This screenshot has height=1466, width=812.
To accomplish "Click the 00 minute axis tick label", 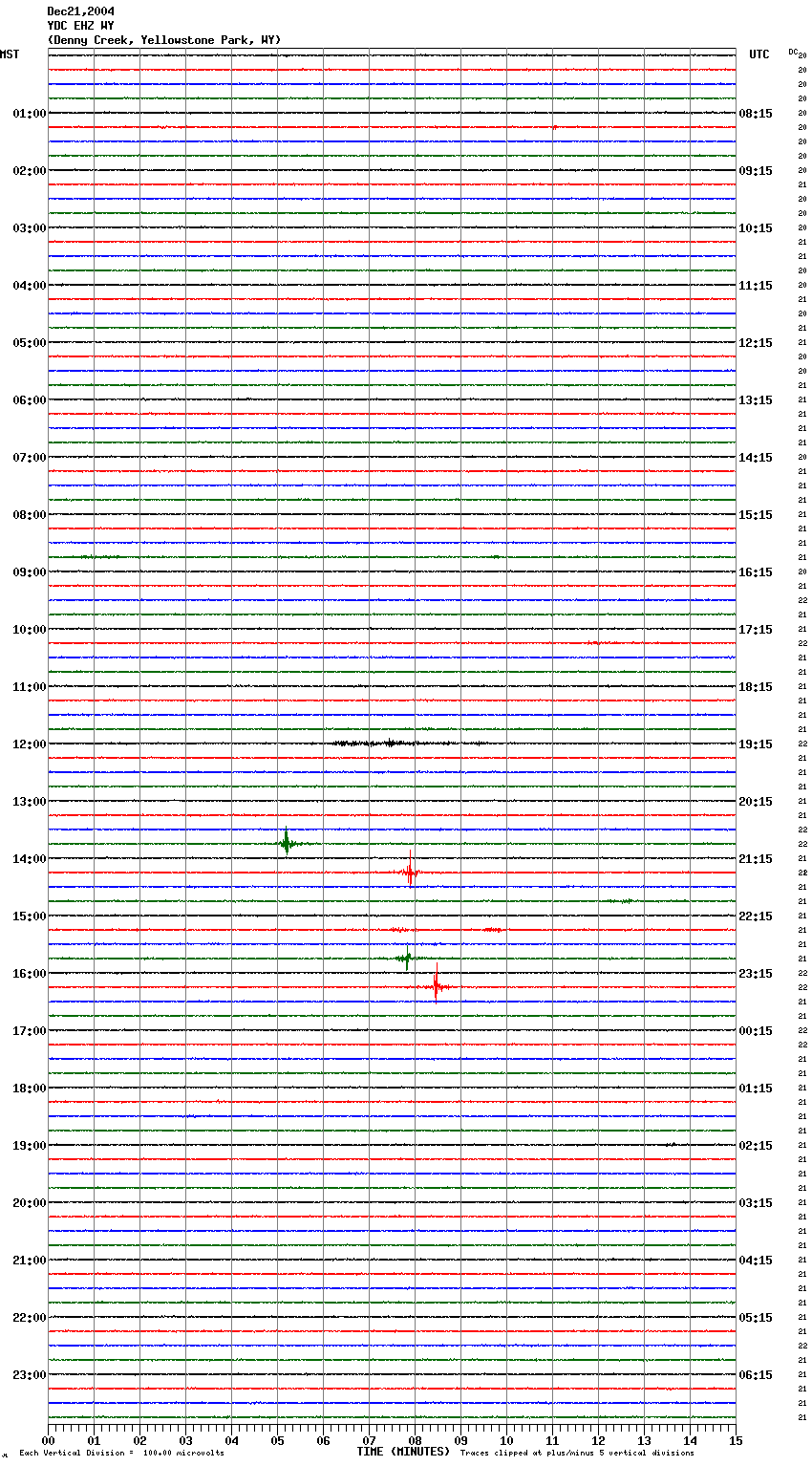I will [48, 1440].
